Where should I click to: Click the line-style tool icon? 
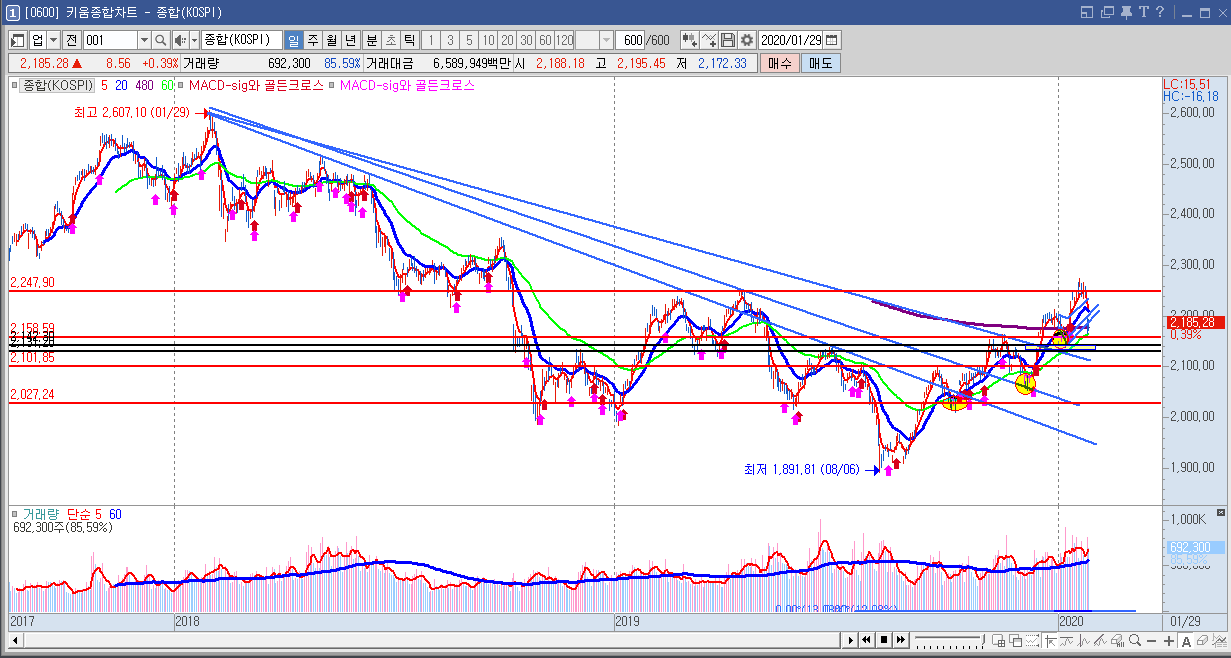[x=709, y=40]
